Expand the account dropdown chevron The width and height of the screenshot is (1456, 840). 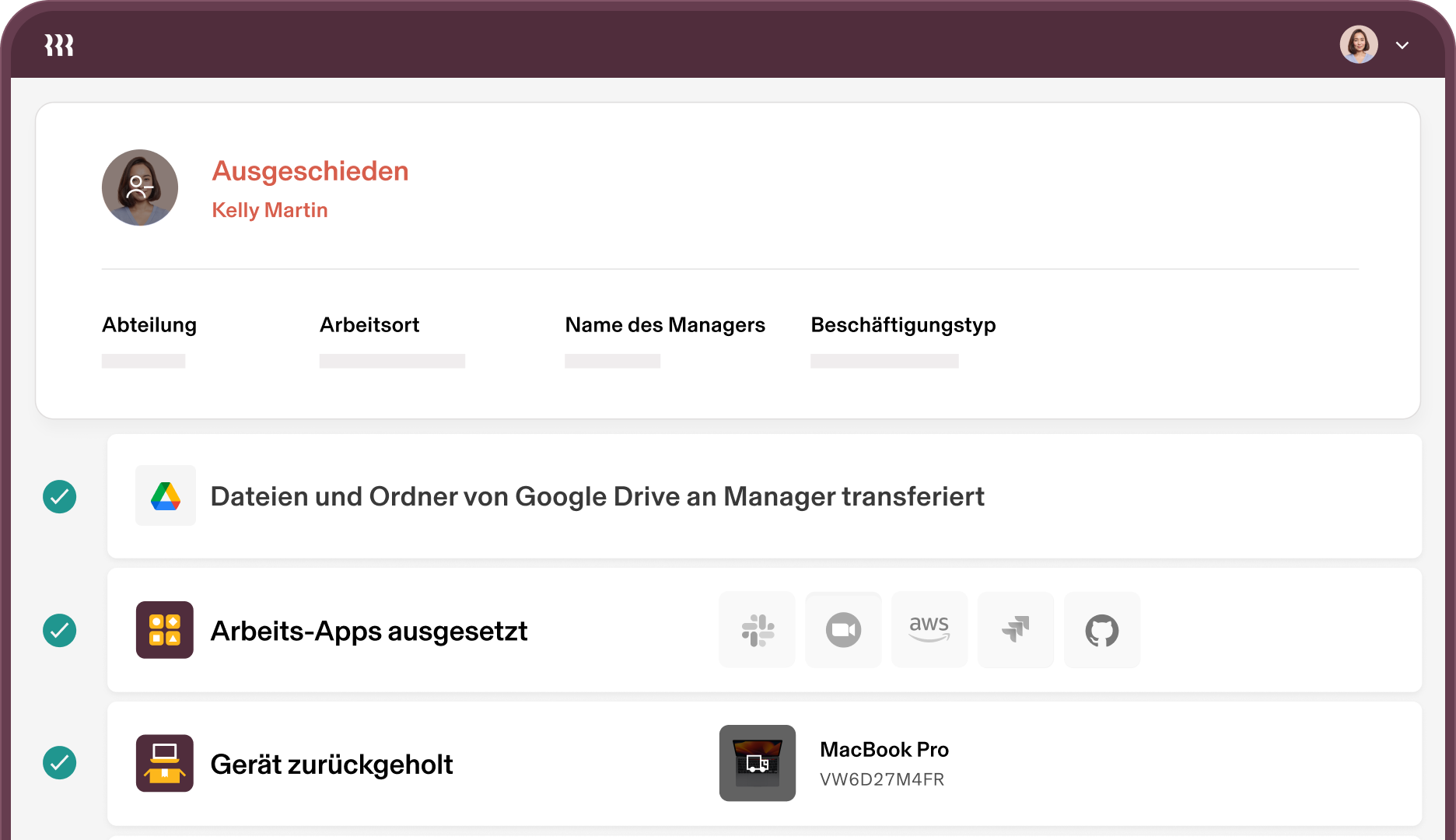pyautogui.click(x=1402, y=45)
